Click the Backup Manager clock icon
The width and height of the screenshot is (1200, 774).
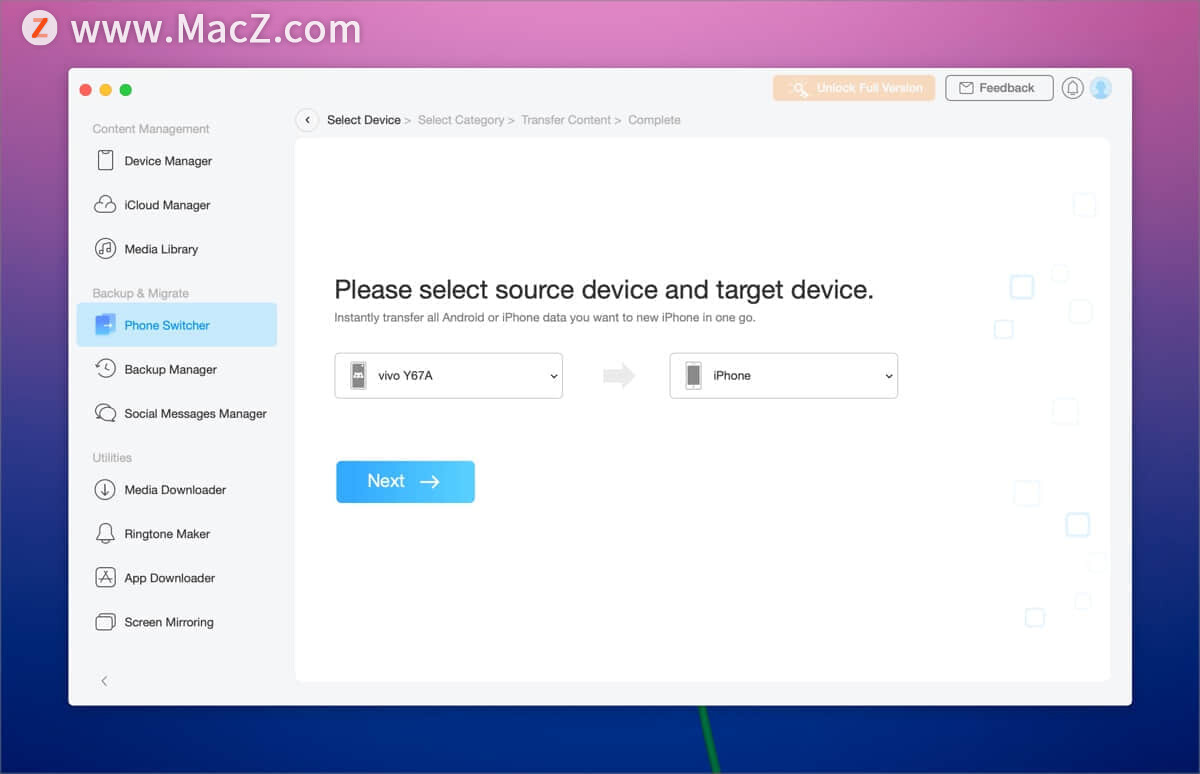pos(105,369)
